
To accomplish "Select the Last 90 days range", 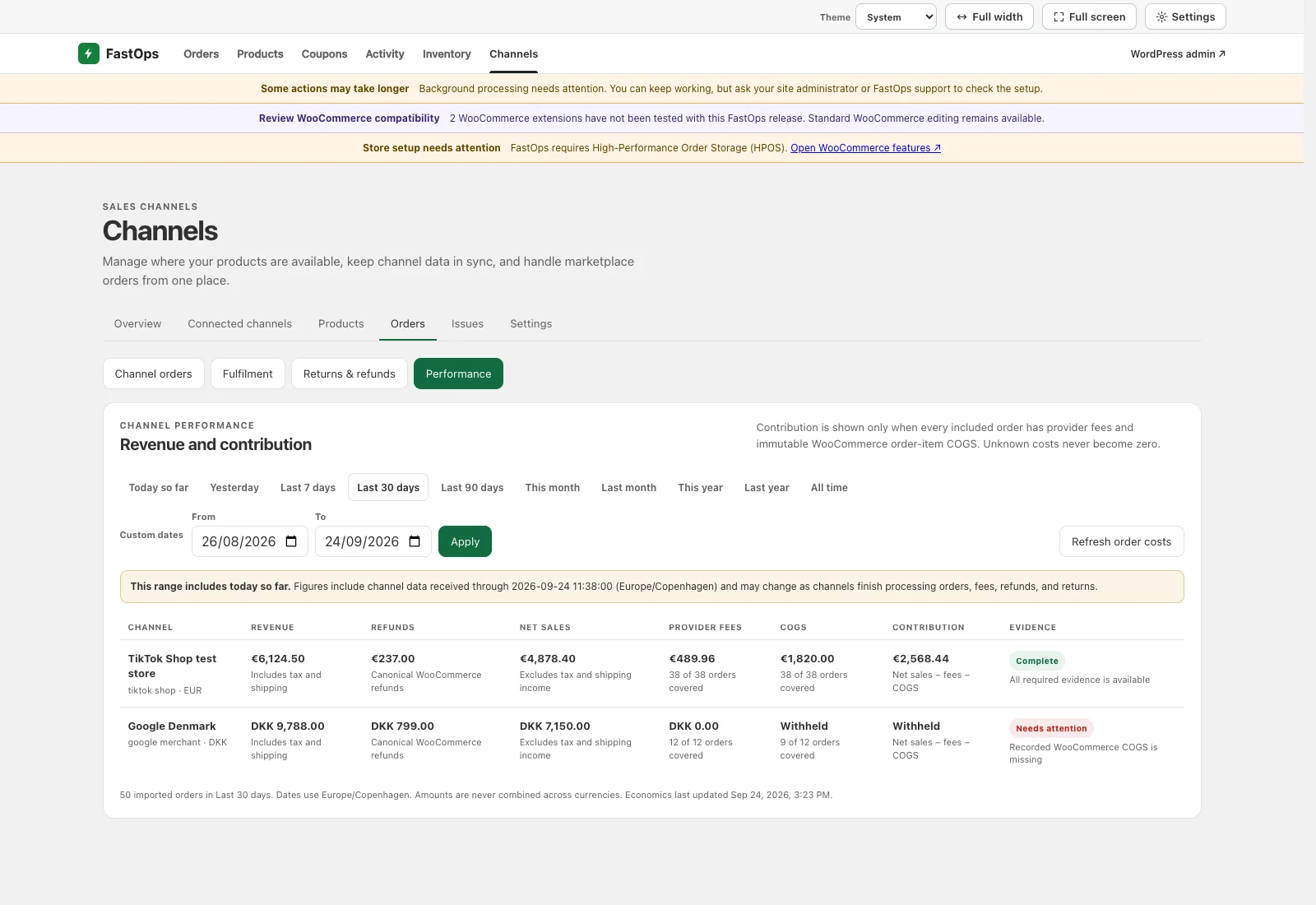I will 472,488.
